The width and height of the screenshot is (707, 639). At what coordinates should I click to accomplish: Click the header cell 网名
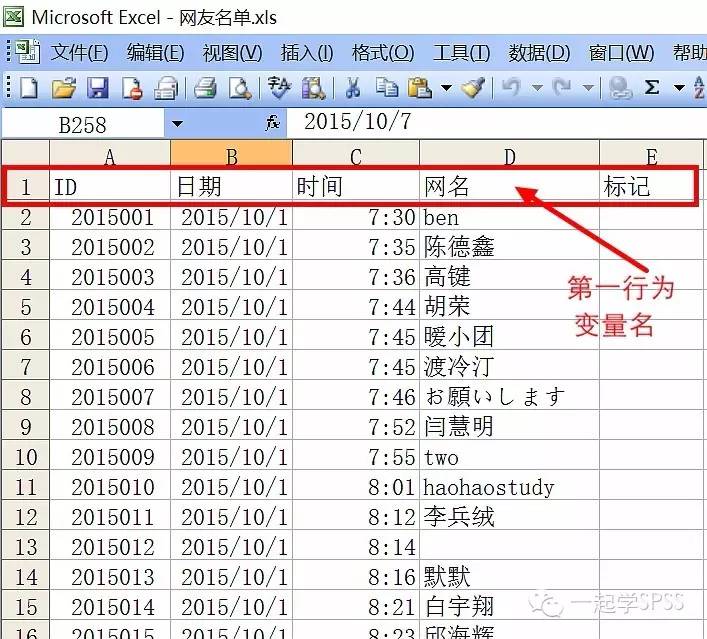[x=510, y=187]
